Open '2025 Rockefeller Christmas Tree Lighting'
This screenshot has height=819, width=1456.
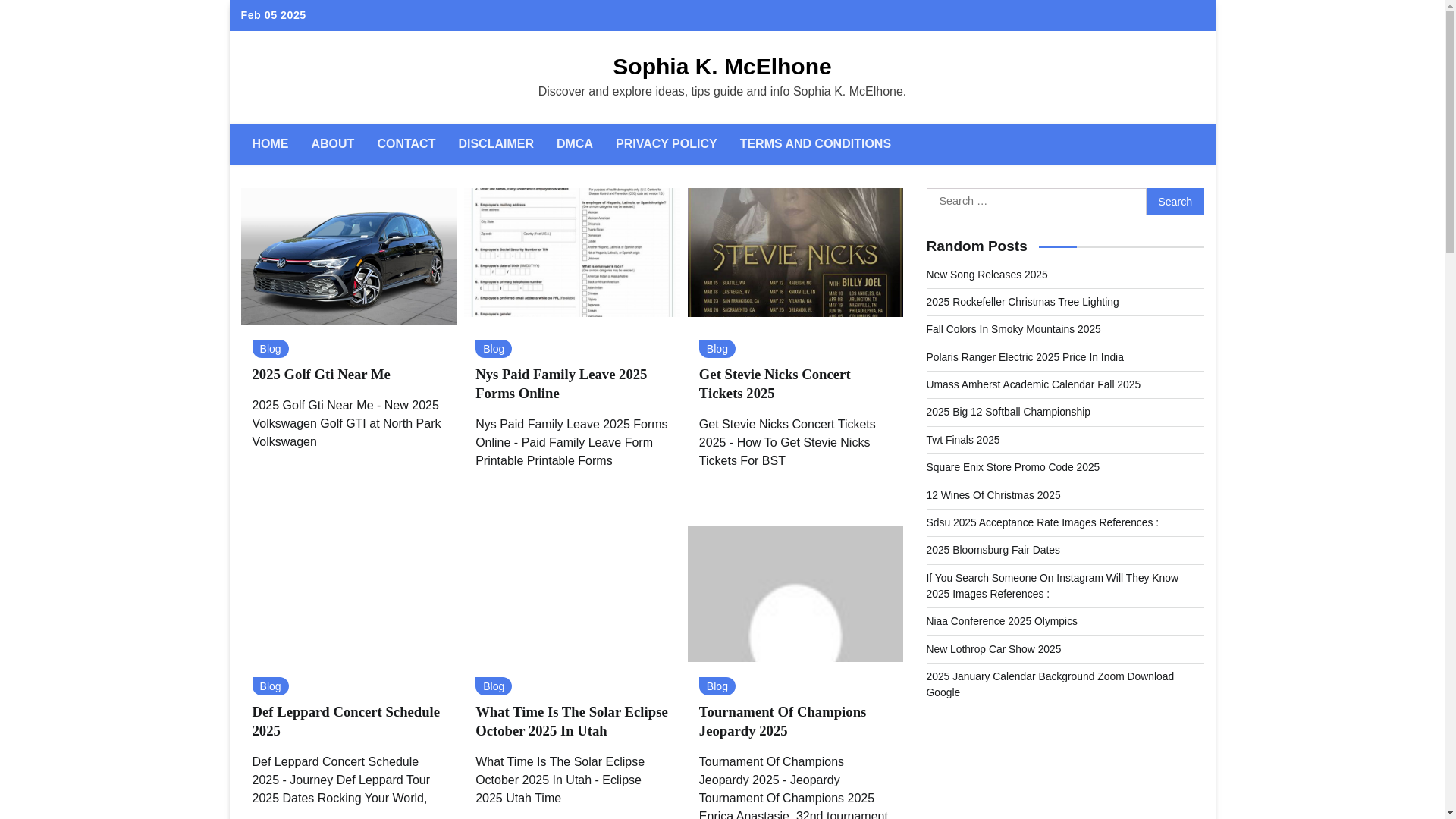tap(1022, 302)
